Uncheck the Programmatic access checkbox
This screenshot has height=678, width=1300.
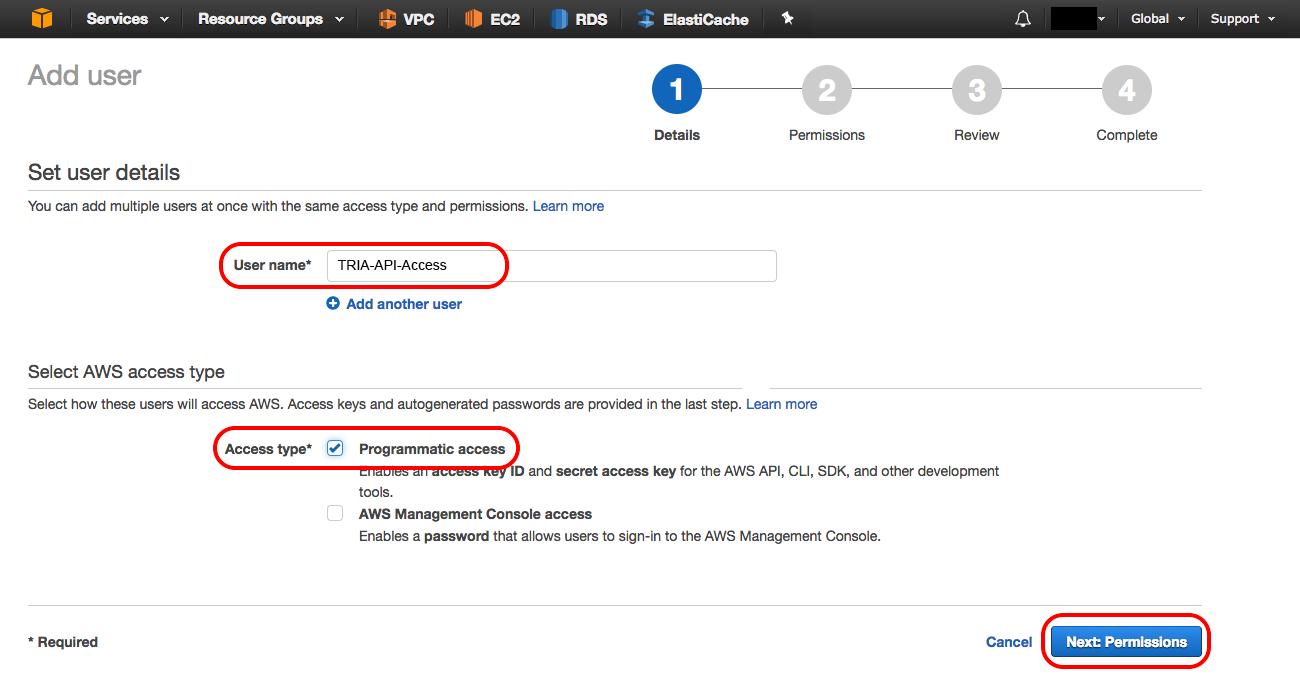(x=335, y=448)
